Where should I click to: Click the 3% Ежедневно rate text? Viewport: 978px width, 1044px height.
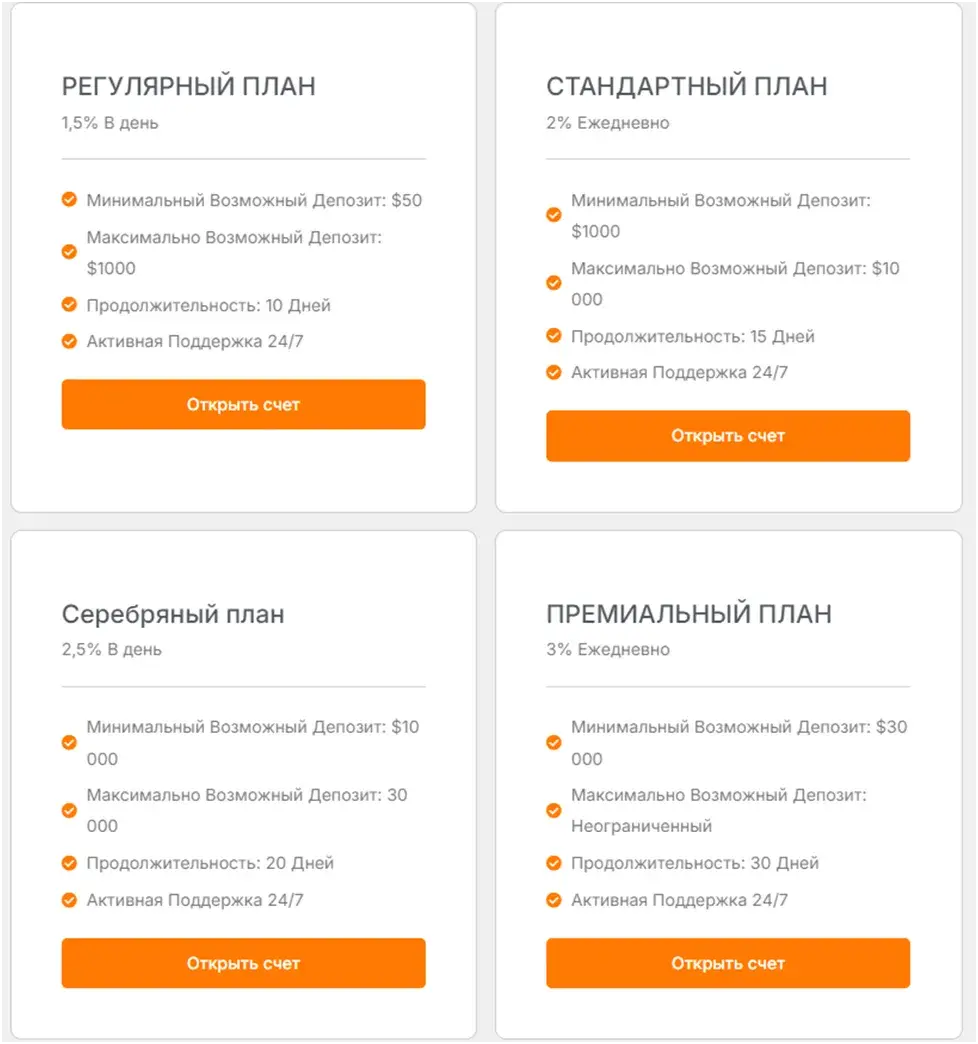point(609,650)
